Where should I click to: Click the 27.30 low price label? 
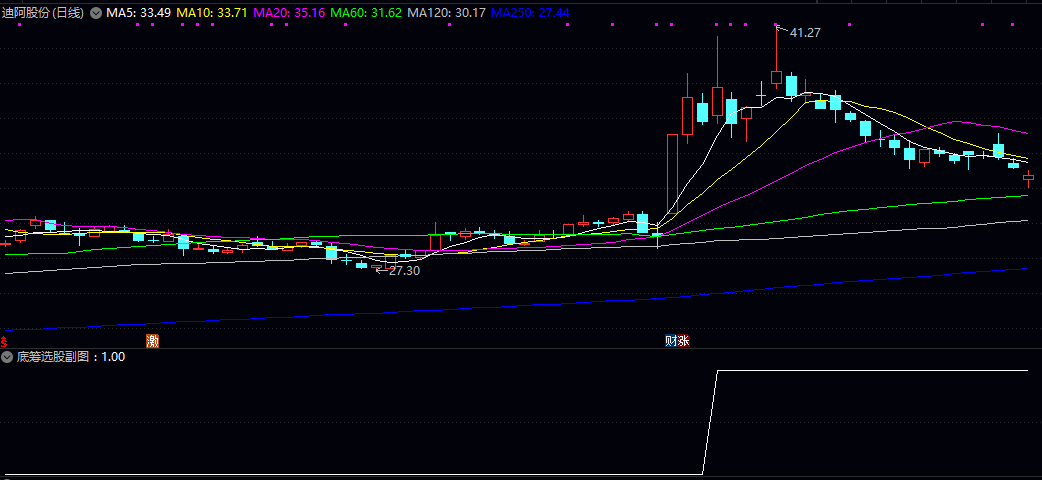[404, 271]
